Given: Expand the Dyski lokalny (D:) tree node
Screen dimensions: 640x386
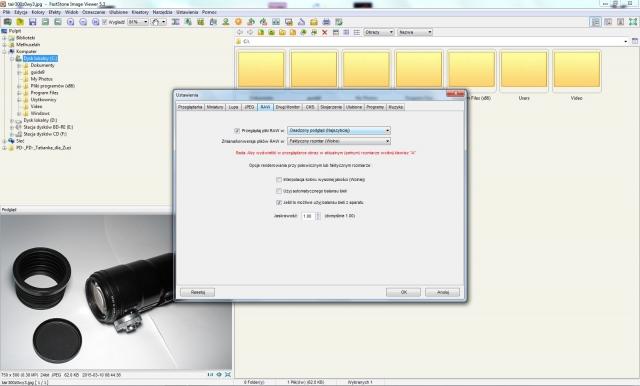Looking at the screenshot, I should tap(12, 121).
